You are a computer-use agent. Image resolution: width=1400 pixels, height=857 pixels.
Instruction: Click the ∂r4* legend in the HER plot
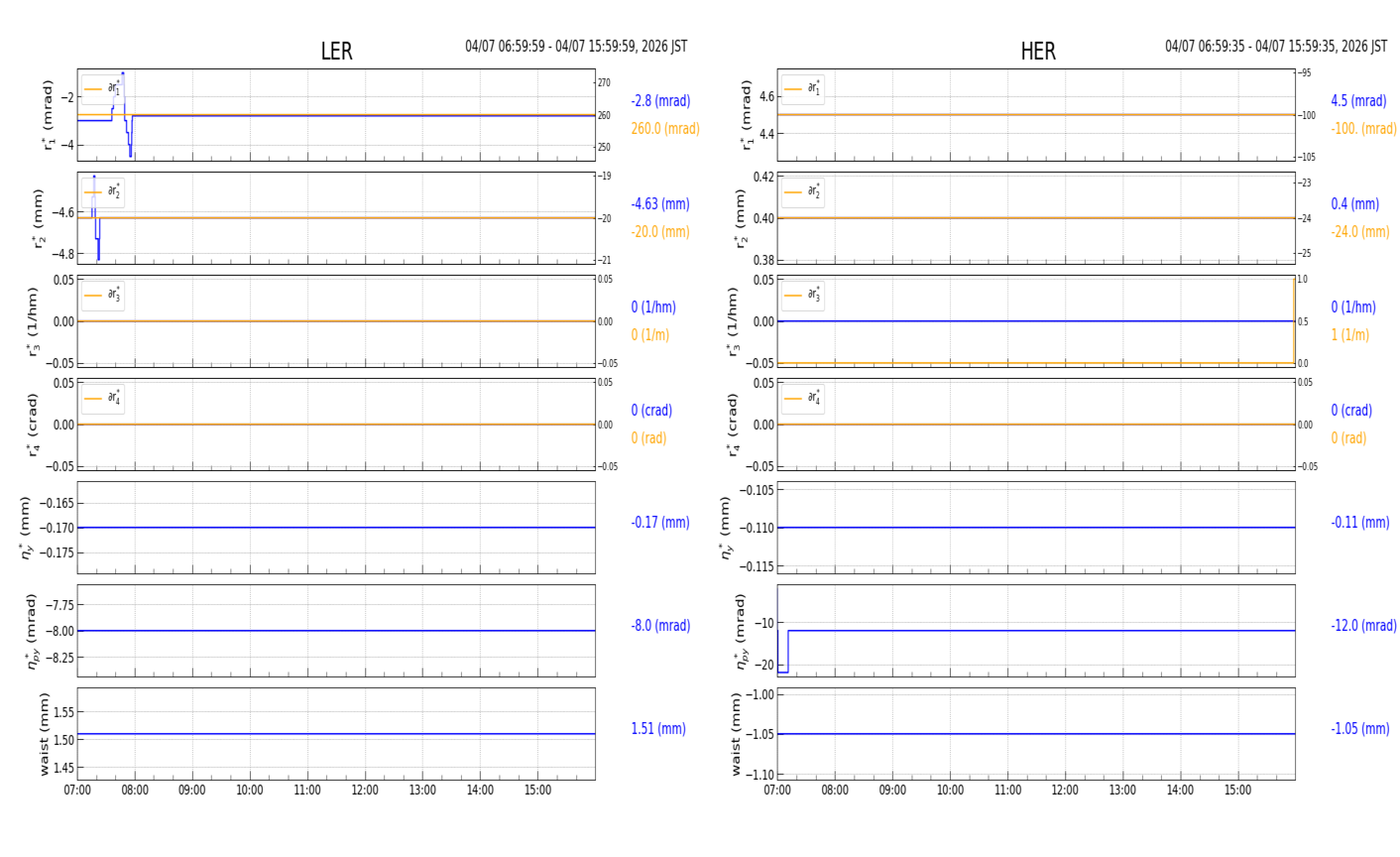pos(803,399)
